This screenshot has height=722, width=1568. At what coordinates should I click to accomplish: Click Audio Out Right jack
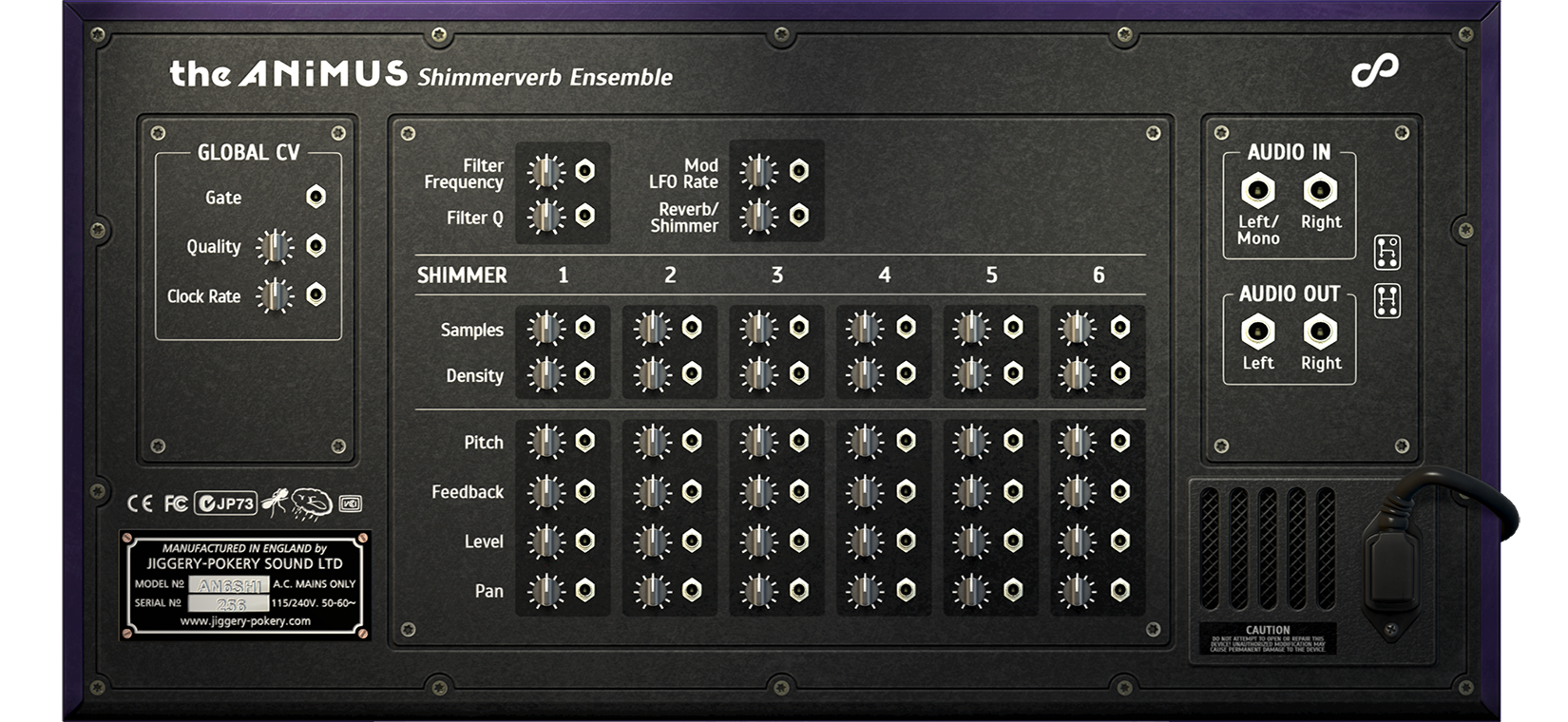point(1320,332)
